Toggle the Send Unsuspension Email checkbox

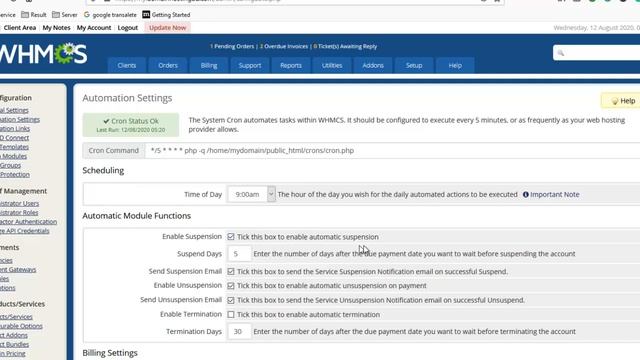231,300
